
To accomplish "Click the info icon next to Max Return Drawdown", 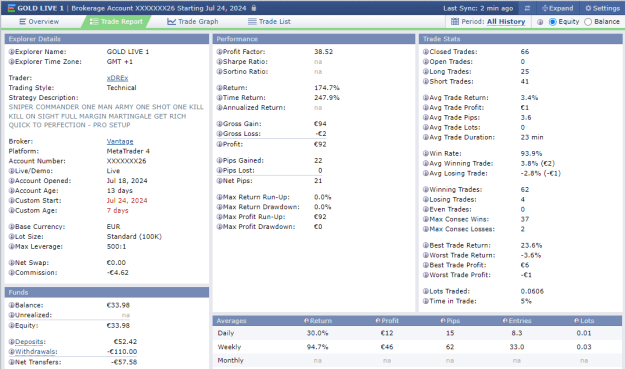I will pos(219,207).
